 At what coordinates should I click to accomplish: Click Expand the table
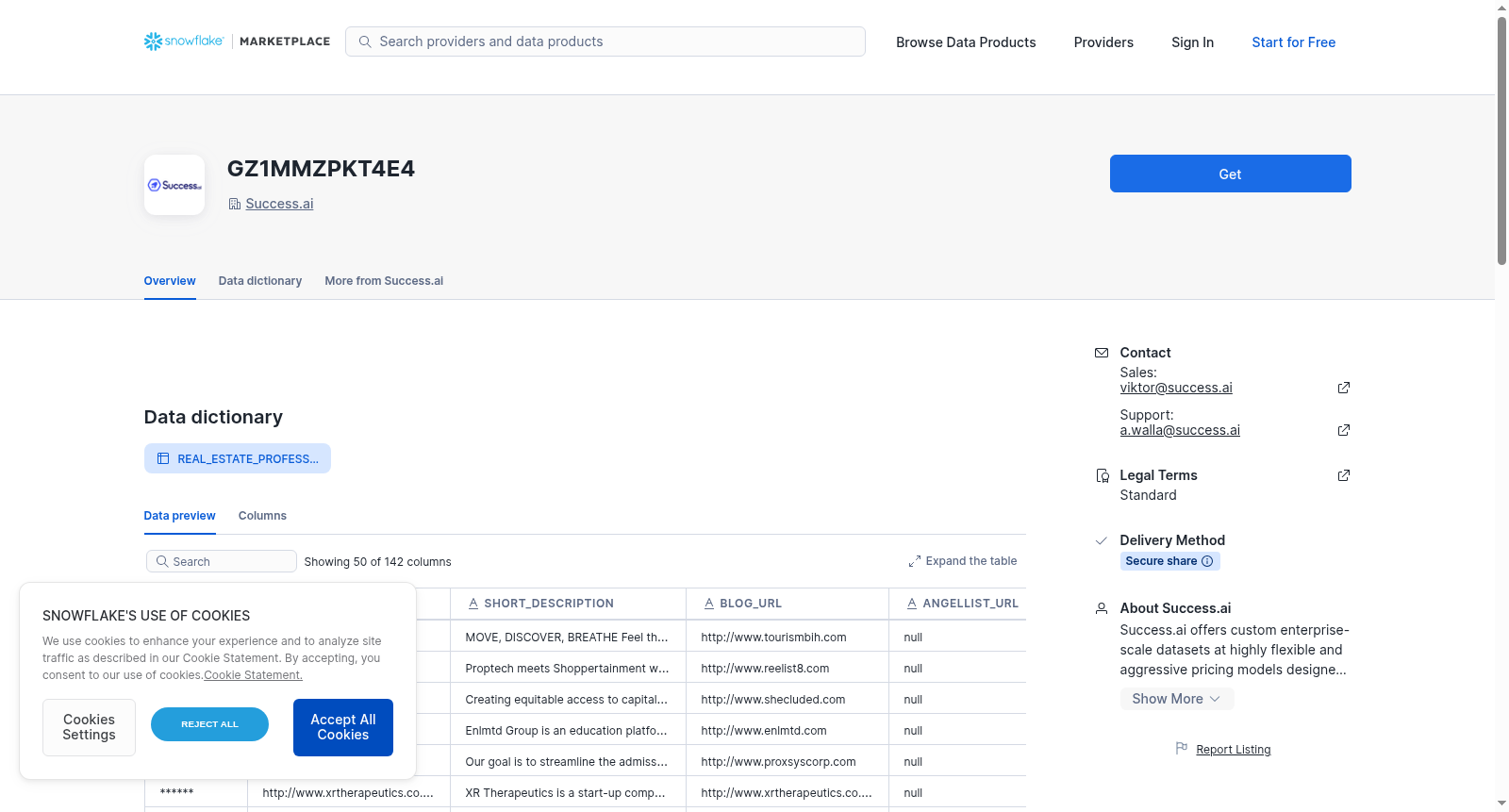[x=962, y=561]
